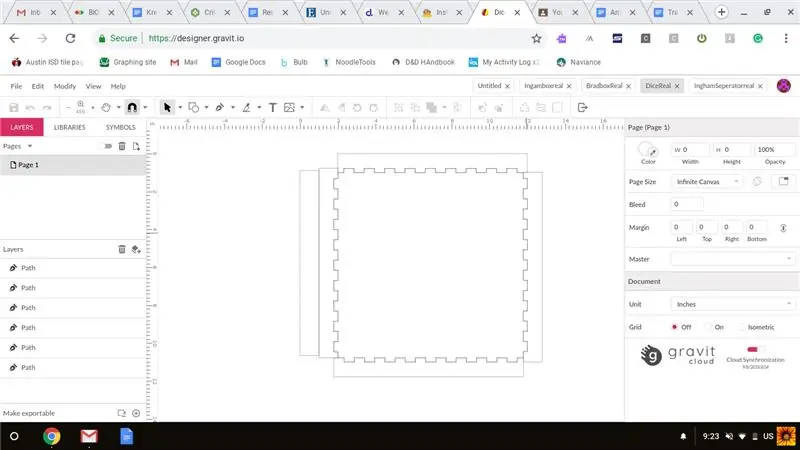The width and height of the screenshot is (800, 450).
Task: Click the Redo arrow
Action: [x=47, y=108]
